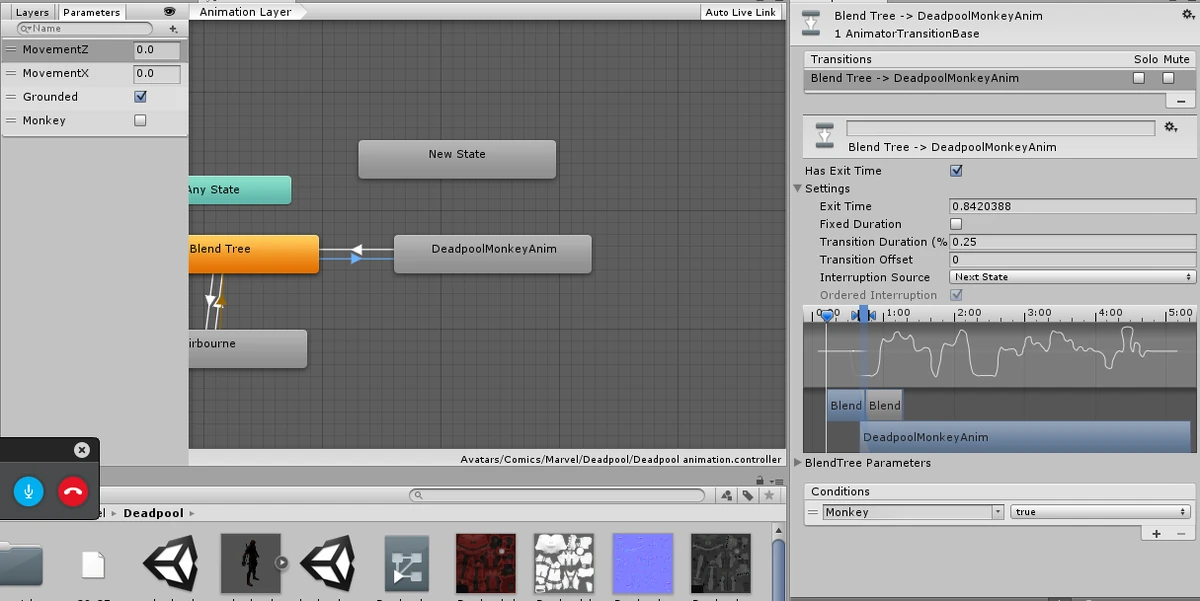Open the transition settings gear icon
Viewport: 1200px width, 601px height.
coord(1172,127)
